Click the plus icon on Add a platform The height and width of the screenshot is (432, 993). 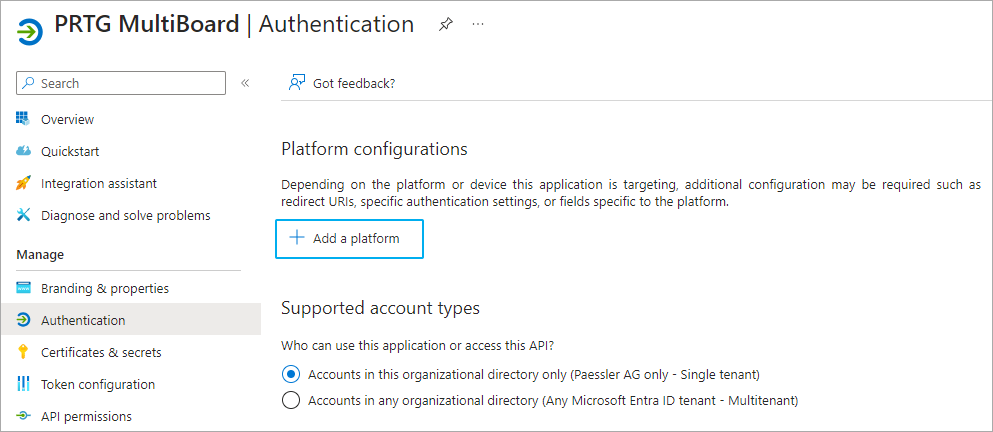pos(296,238)
